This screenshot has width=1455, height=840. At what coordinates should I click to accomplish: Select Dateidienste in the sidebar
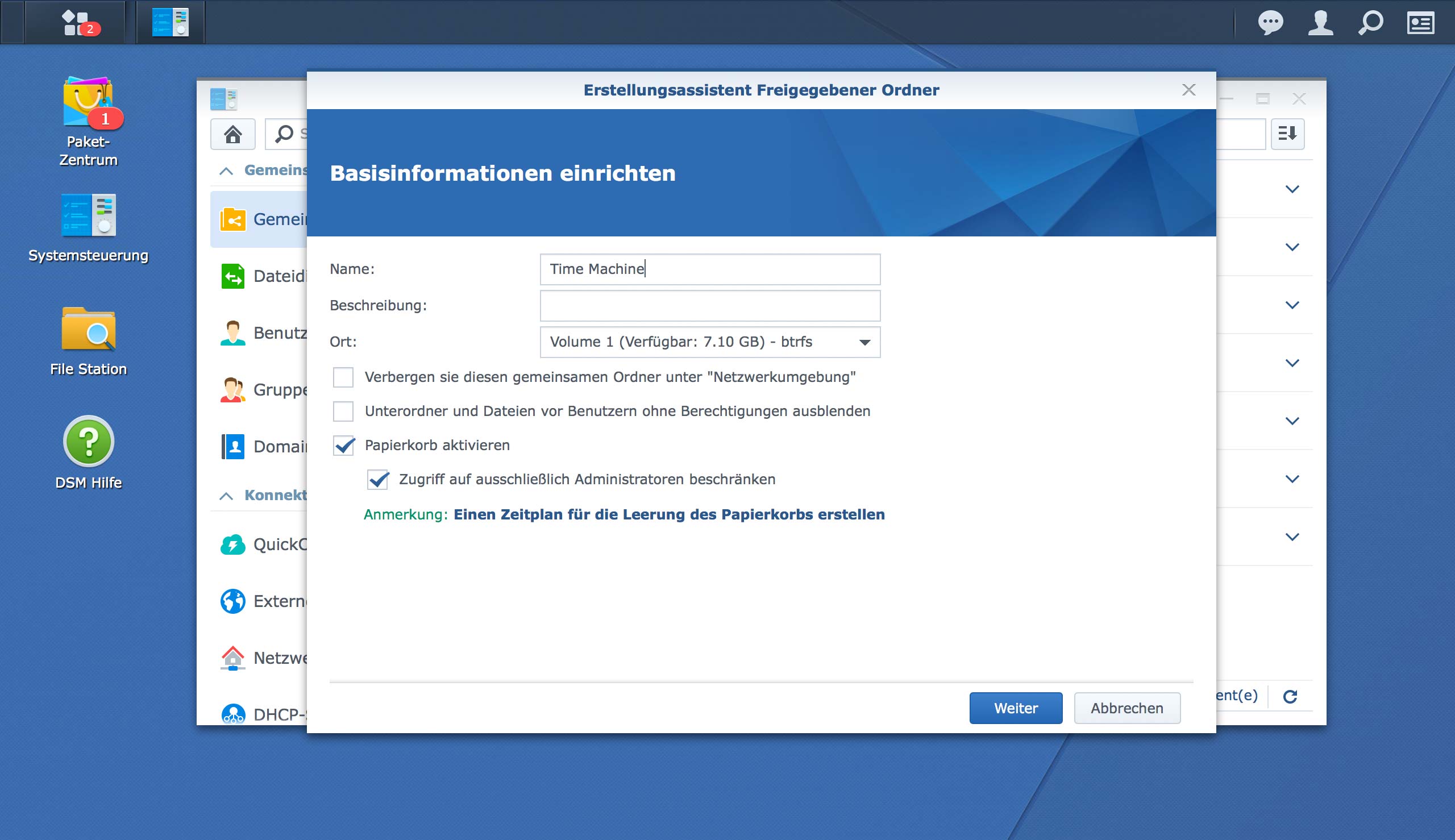(x=259, y=276)
